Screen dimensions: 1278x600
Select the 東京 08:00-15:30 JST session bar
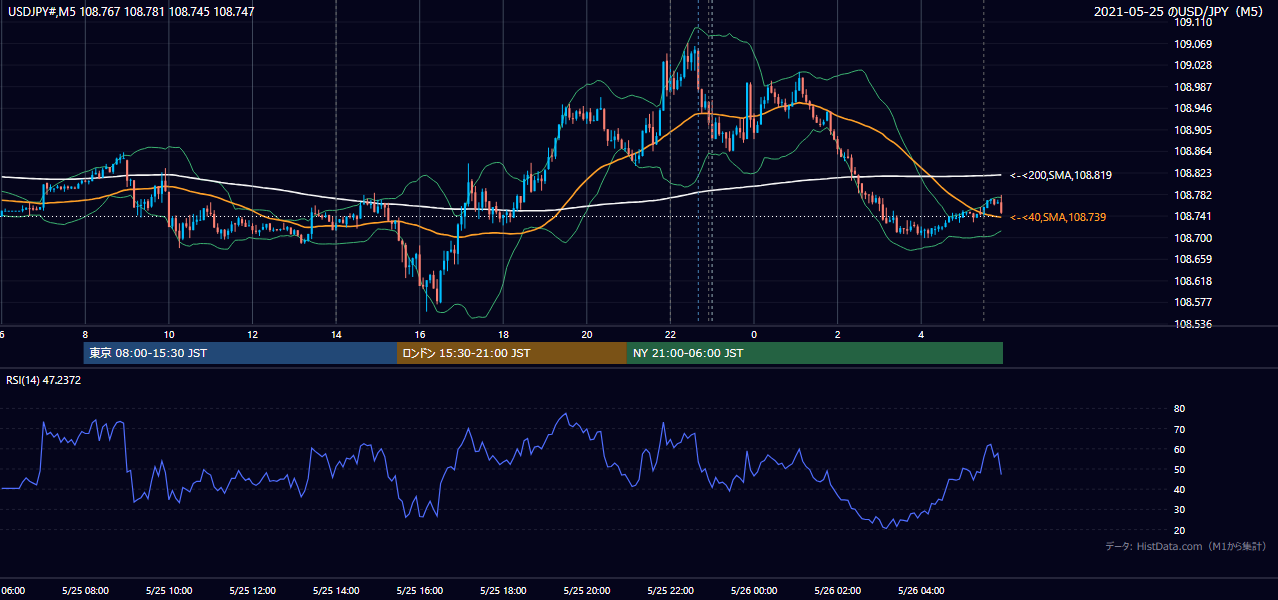240,353
